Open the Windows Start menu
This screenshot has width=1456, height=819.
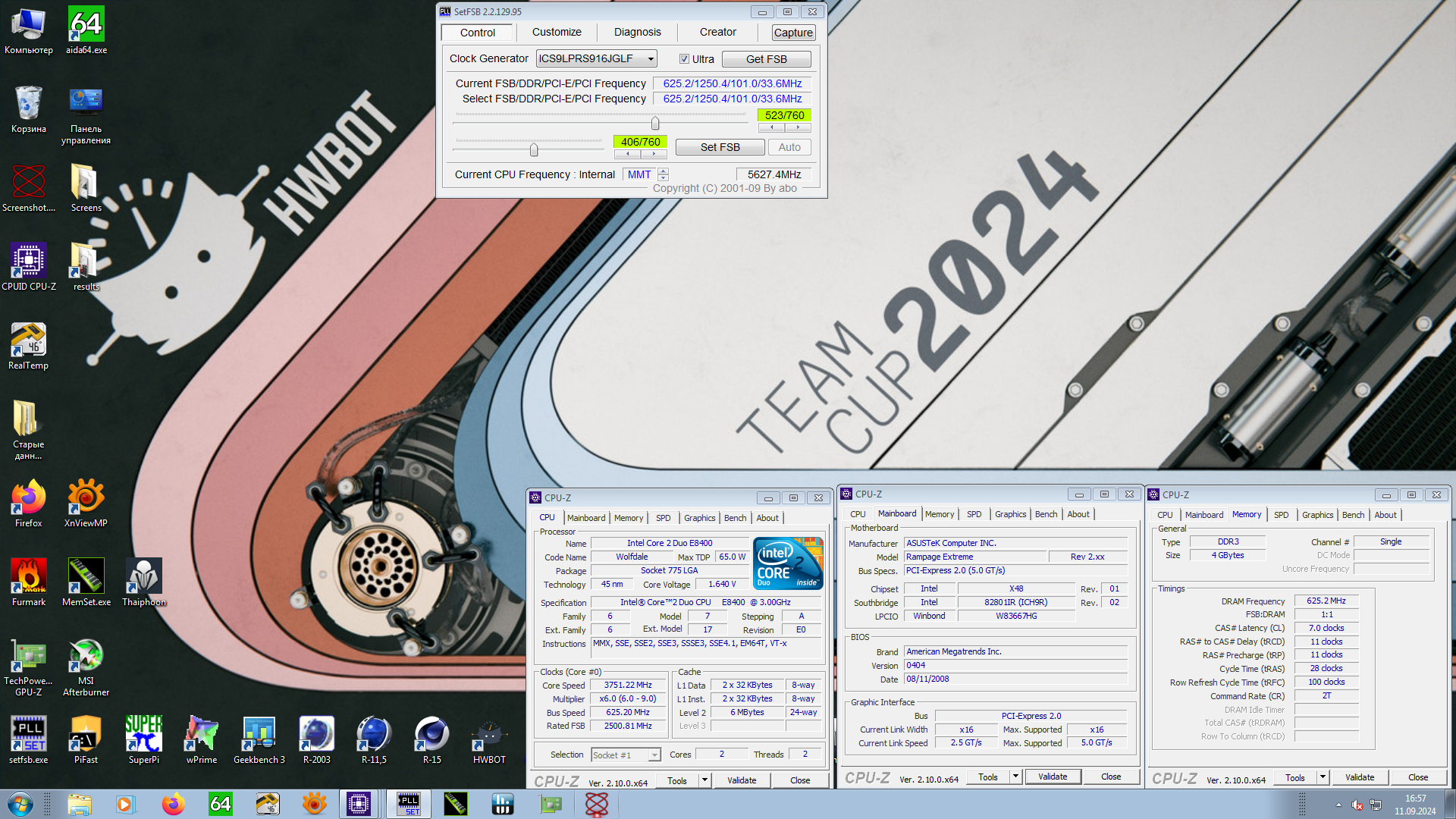coord(20,804)
